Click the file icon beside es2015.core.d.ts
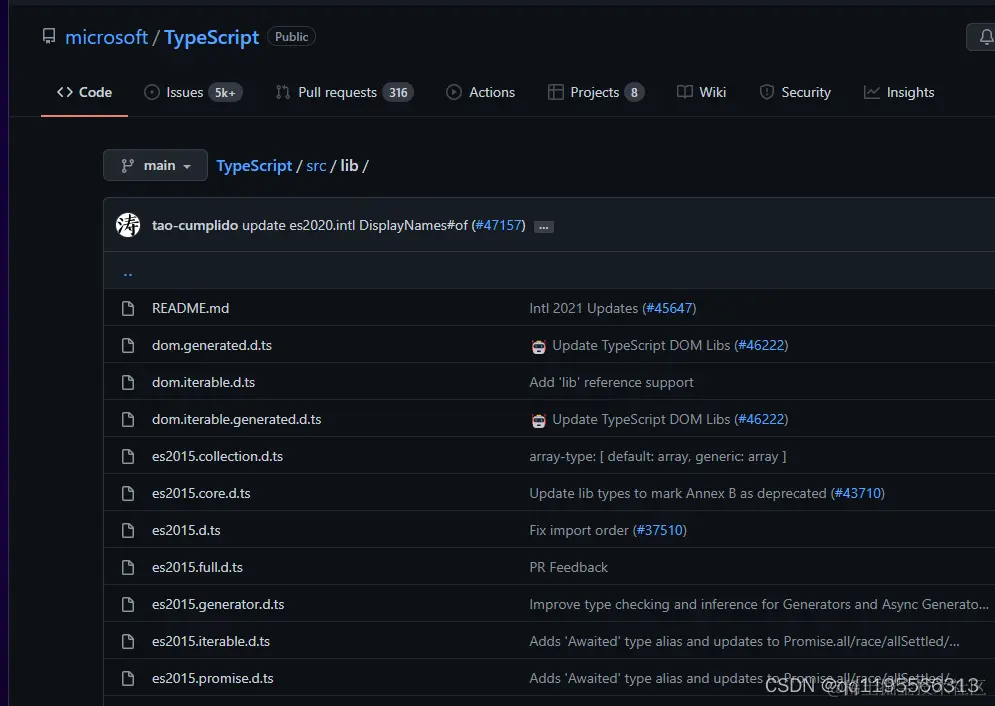Viewport: 995px width, 706px height. (x=128, y=493)
